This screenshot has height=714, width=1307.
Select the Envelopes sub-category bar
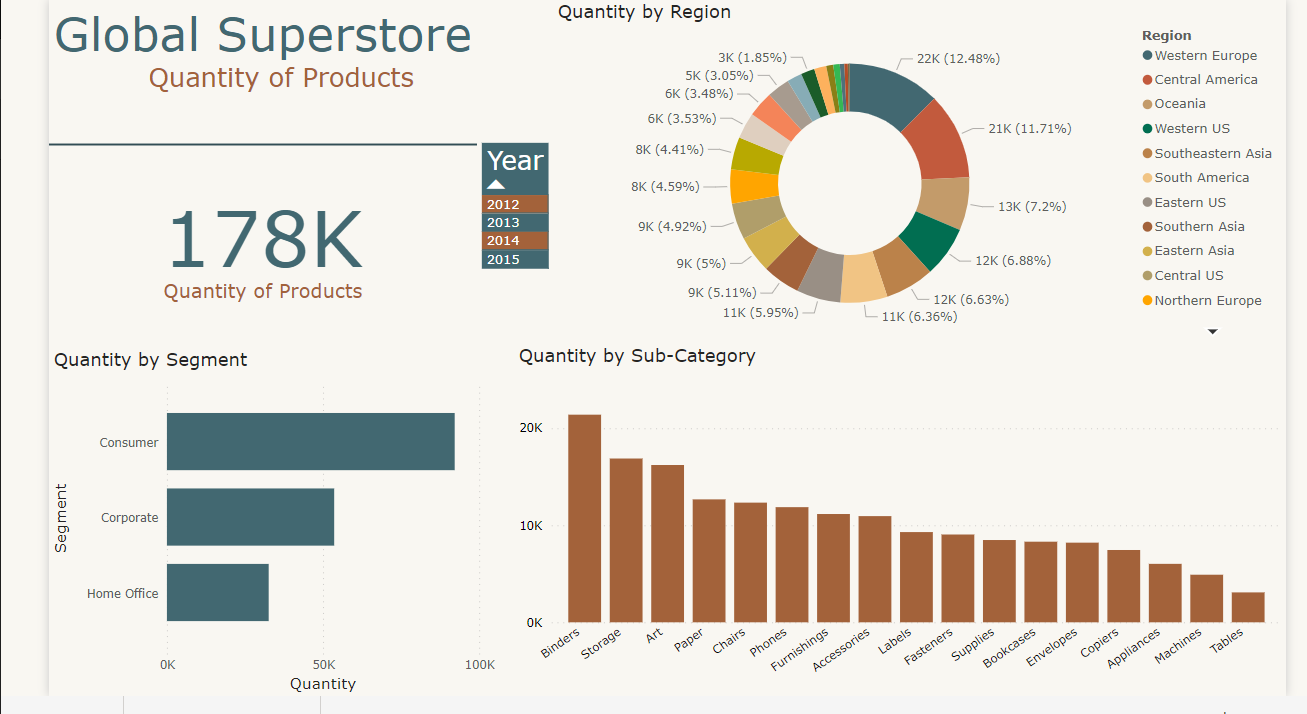1082,582
